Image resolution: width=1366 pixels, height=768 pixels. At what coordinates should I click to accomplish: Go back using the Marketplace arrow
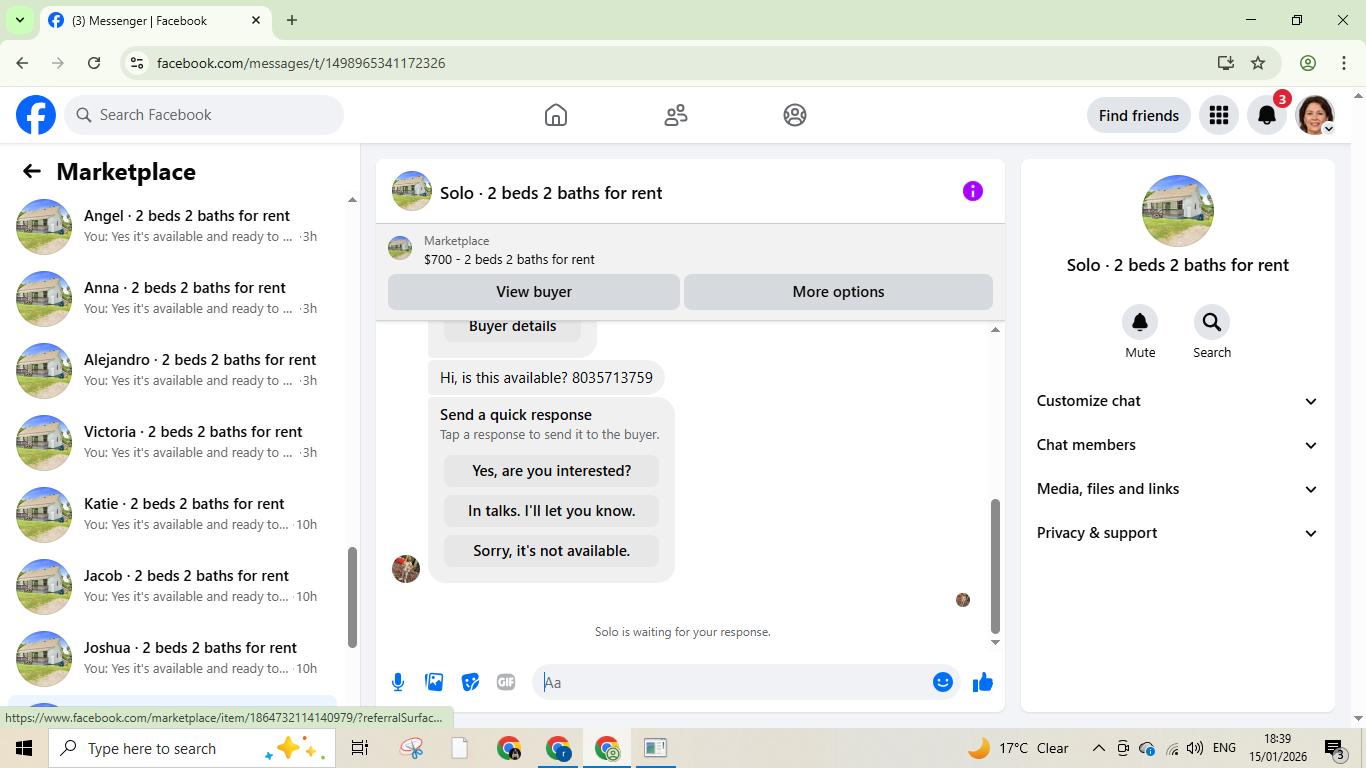pyautogui.click(x=32, y=171)
